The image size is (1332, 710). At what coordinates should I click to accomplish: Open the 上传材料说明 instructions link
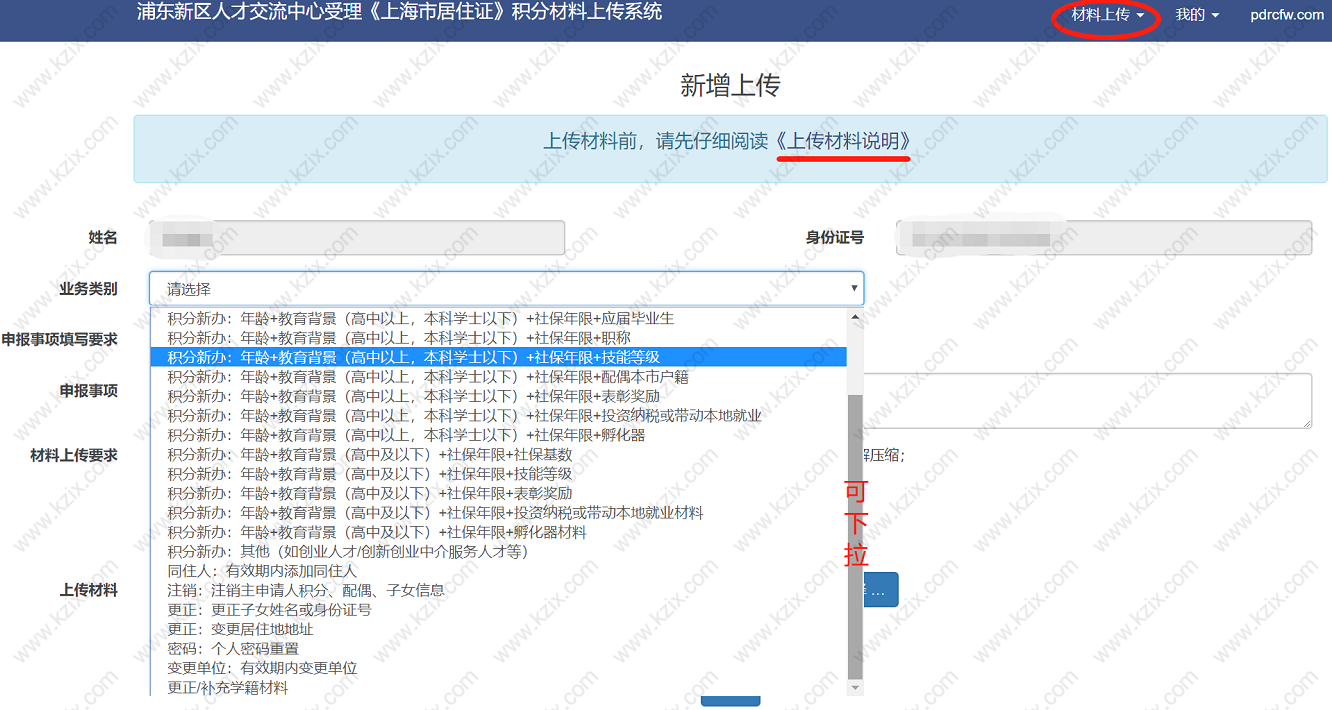(x=843, y=141)
